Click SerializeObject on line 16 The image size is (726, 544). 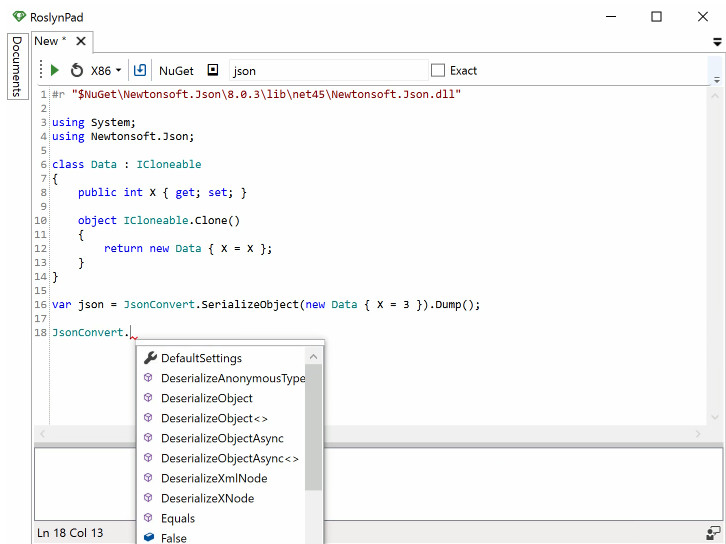click(x=250, y=305)
